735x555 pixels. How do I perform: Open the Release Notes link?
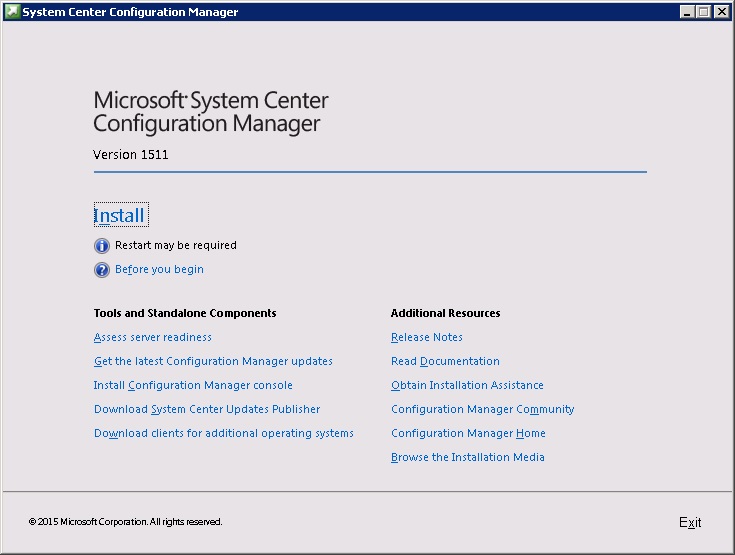point(427,337)
